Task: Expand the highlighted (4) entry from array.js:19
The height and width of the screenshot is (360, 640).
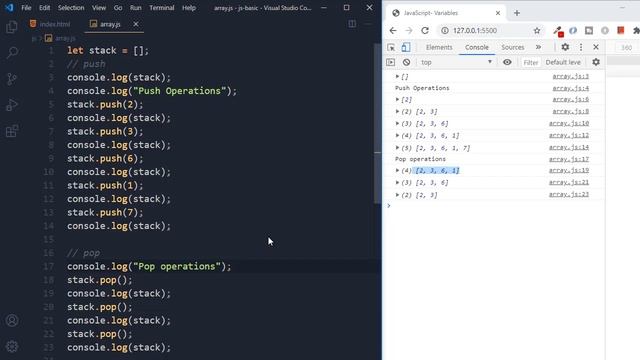Action: (397, 171)
